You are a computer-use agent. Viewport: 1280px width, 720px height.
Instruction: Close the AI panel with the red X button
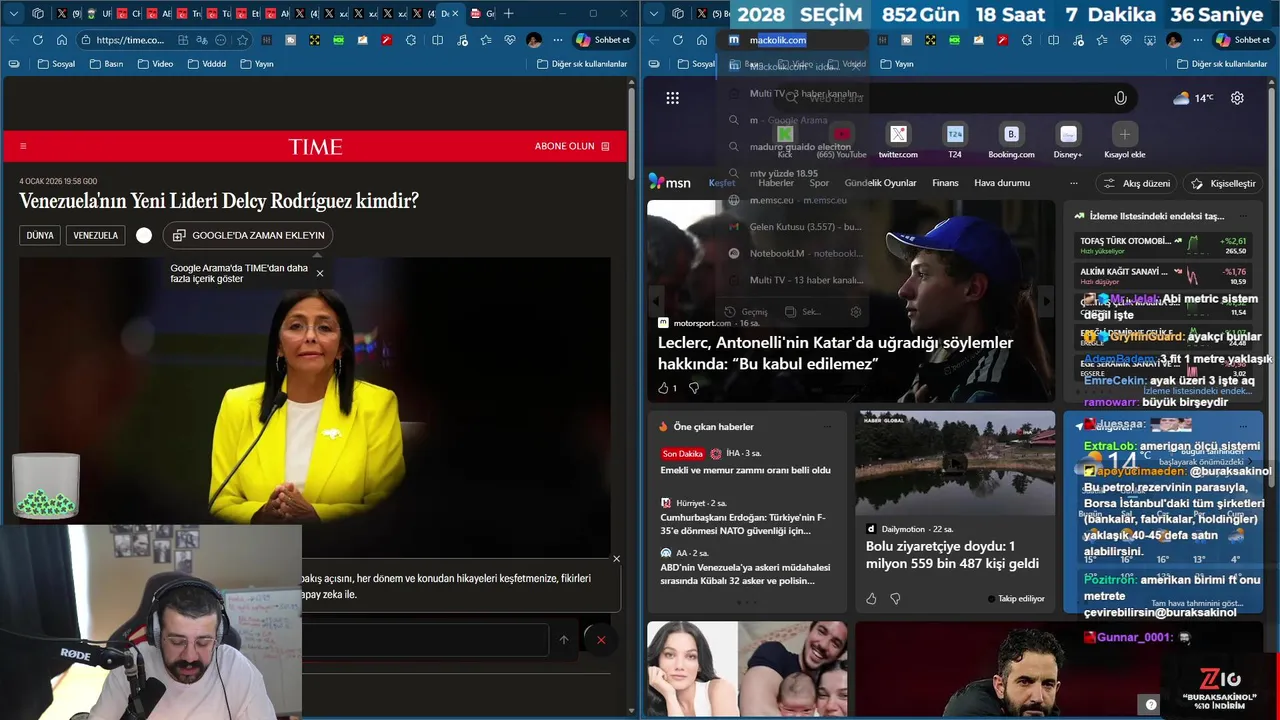[601, 640]
